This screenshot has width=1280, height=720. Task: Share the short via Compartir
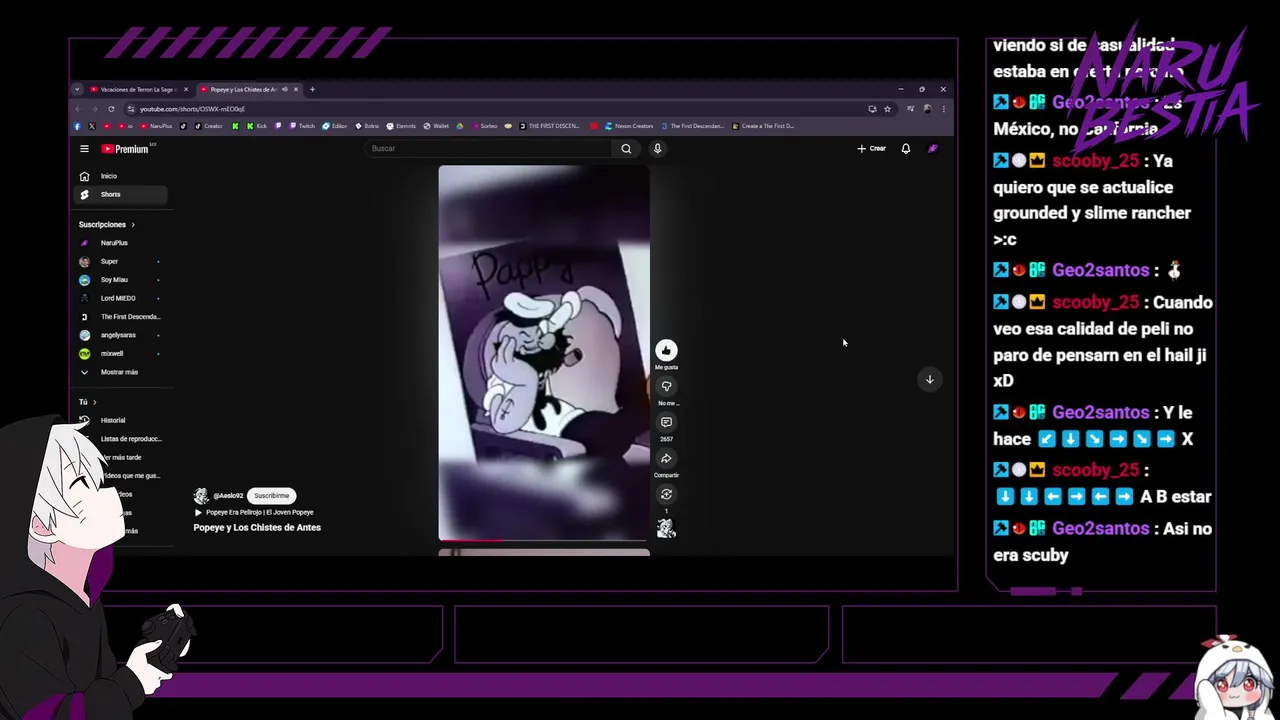666,458
